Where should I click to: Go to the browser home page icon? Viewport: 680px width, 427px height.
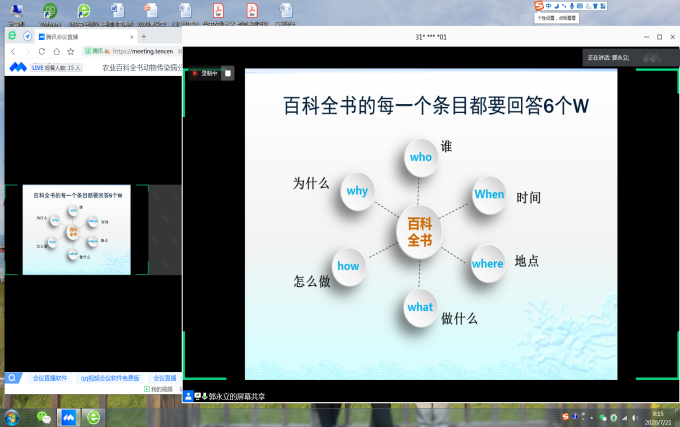click(x=56, y=51)
